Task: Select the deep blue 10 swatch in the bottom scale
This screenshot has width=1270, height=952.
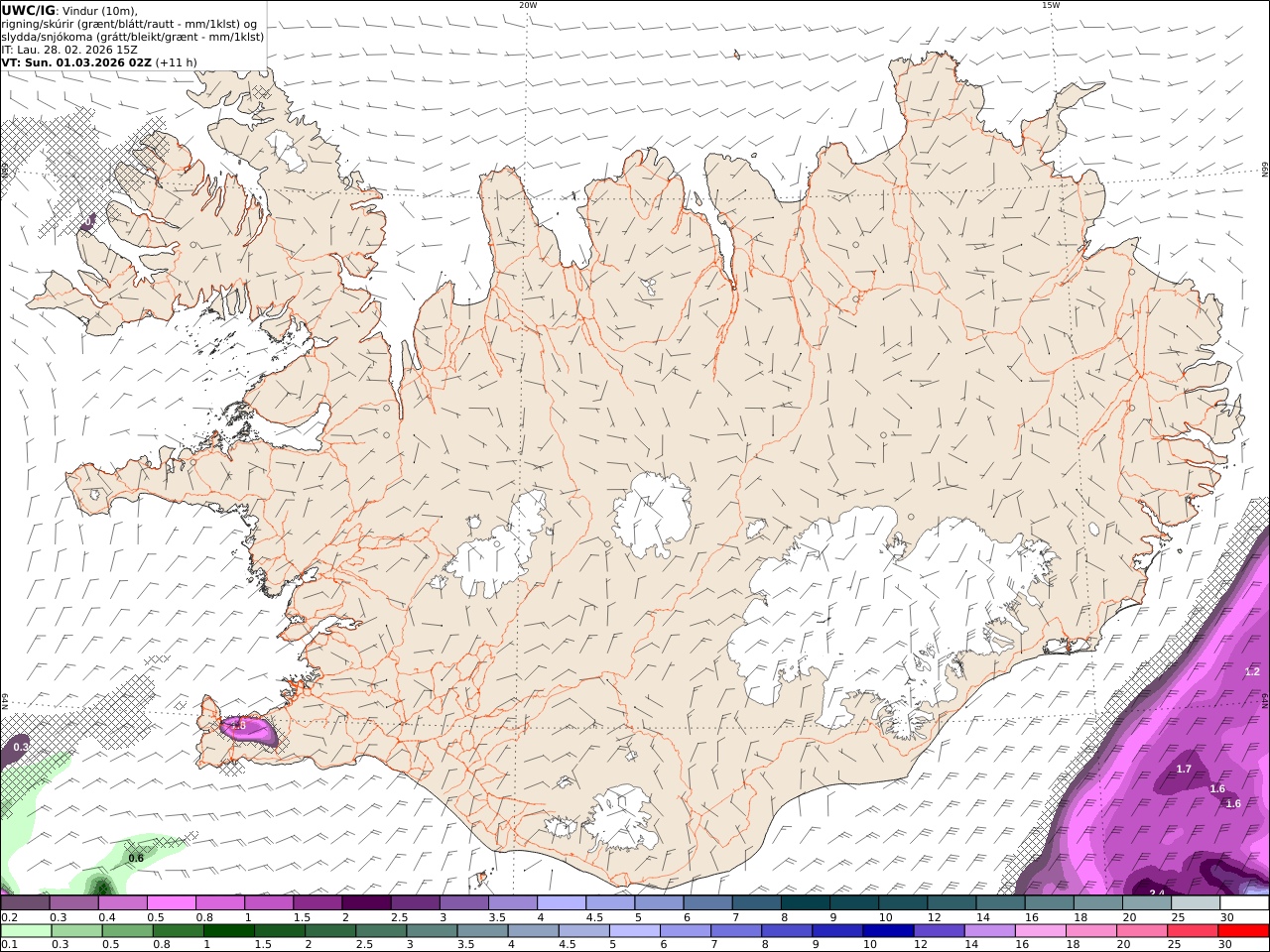Action: (x=887, y=930)
